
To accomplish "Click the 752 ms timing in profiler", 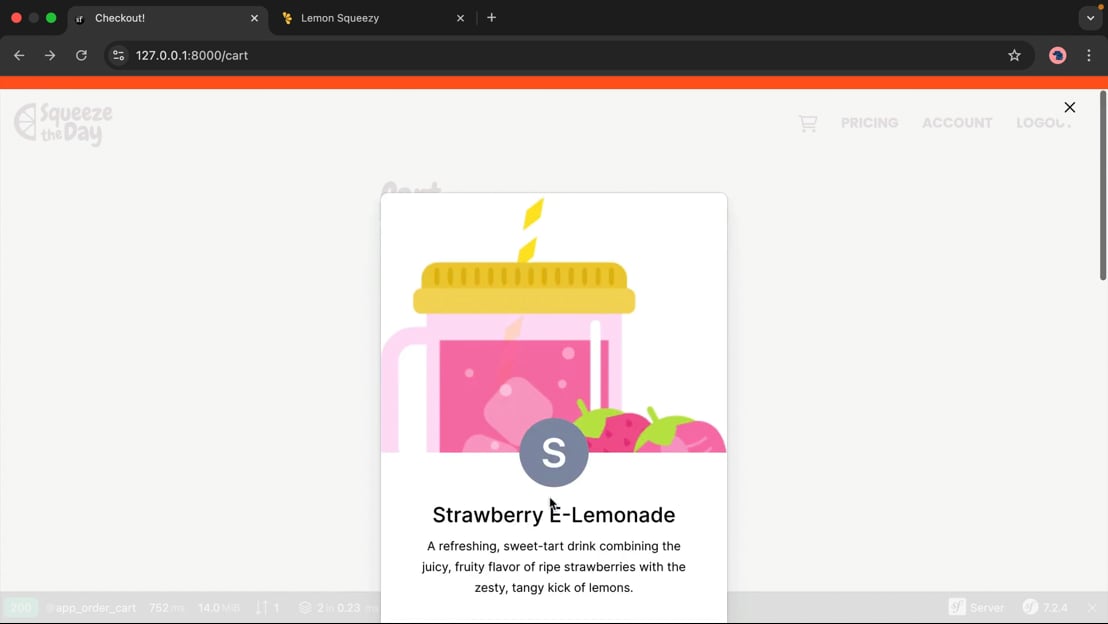I will pos(166,608).
